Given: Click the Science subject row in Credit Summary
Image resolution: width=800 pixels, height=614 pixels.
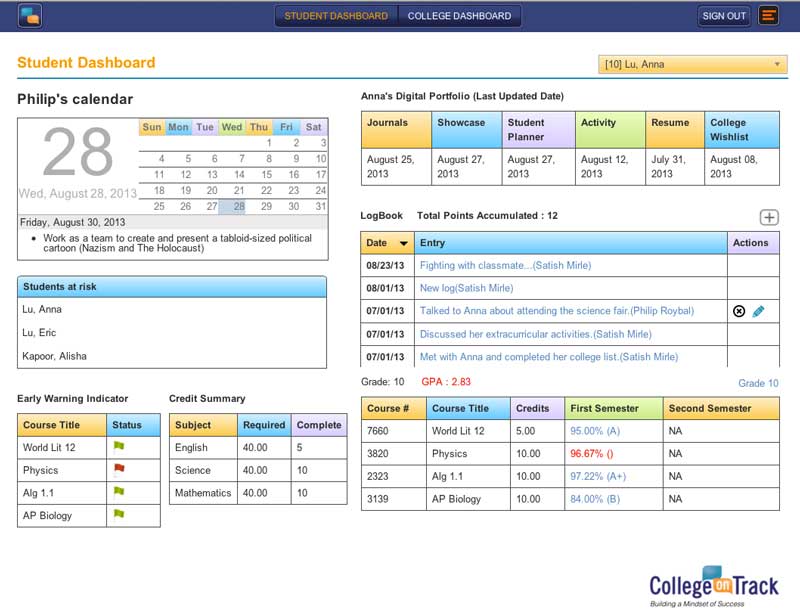Looking at the screenshot, I should coord(258,470).
